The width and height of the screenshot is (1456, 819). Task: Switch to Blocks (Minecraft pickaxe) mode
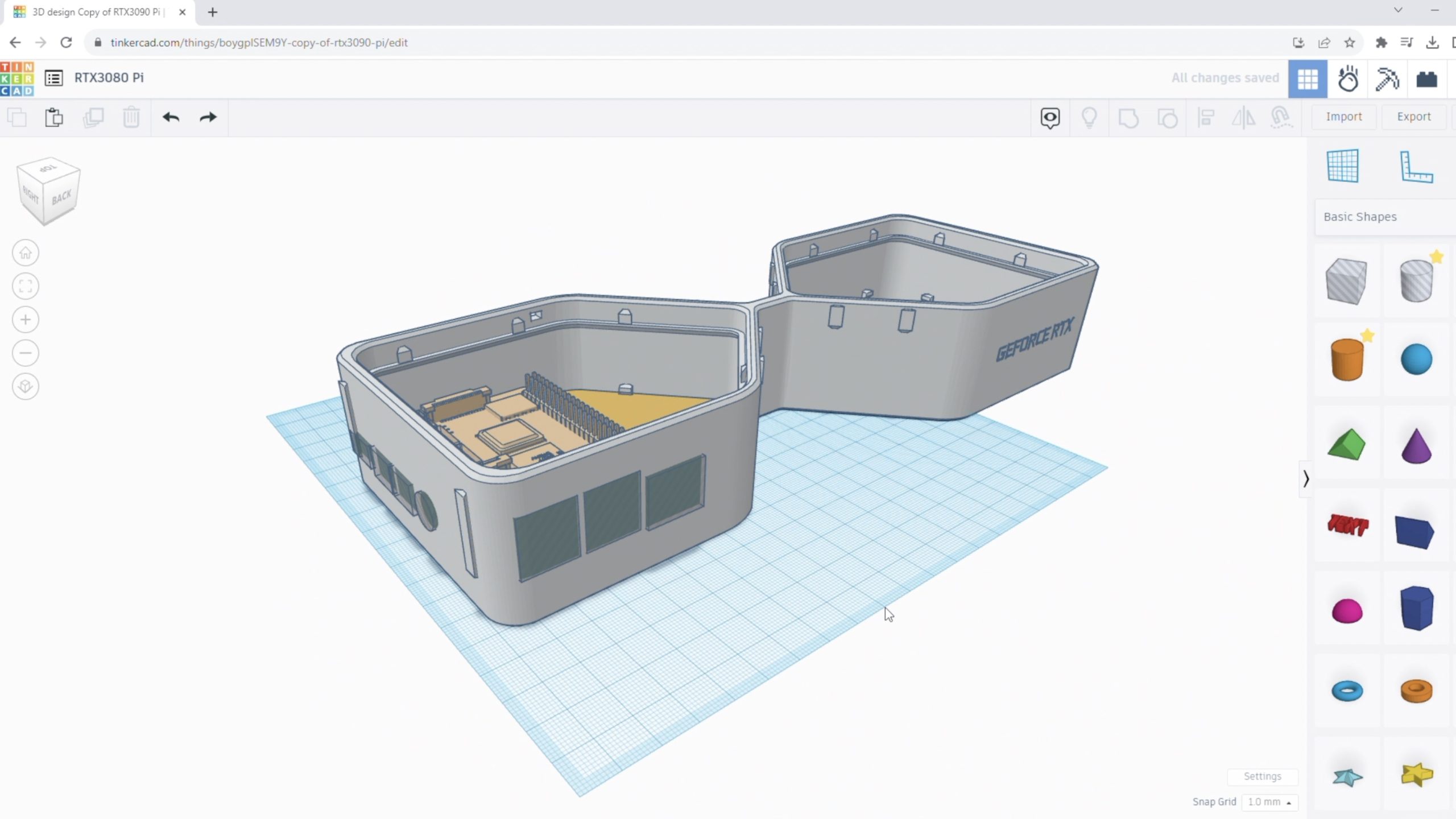click(1387, 78)
